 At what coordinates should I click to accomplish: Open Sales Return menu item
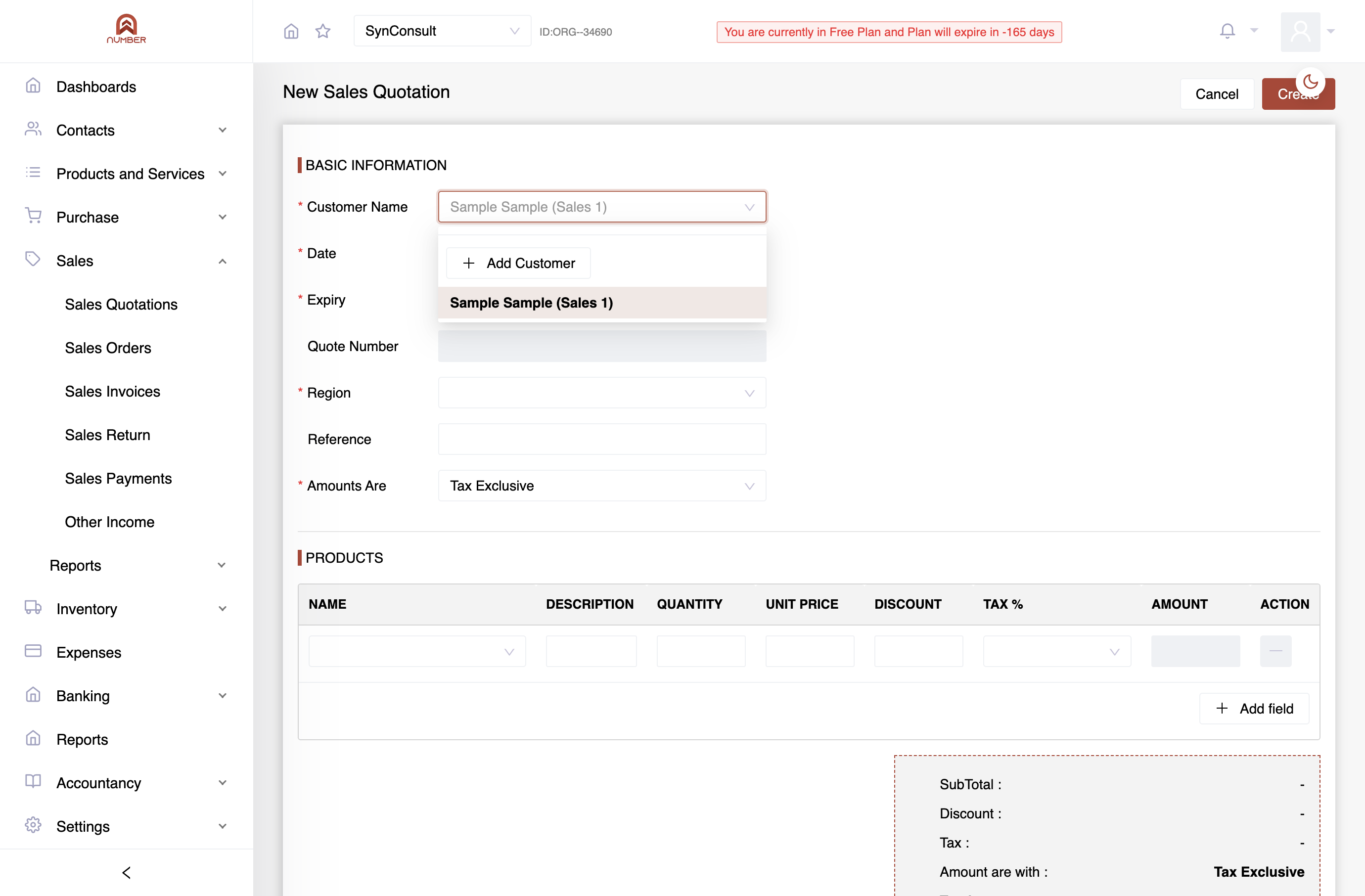click(107, 435)
